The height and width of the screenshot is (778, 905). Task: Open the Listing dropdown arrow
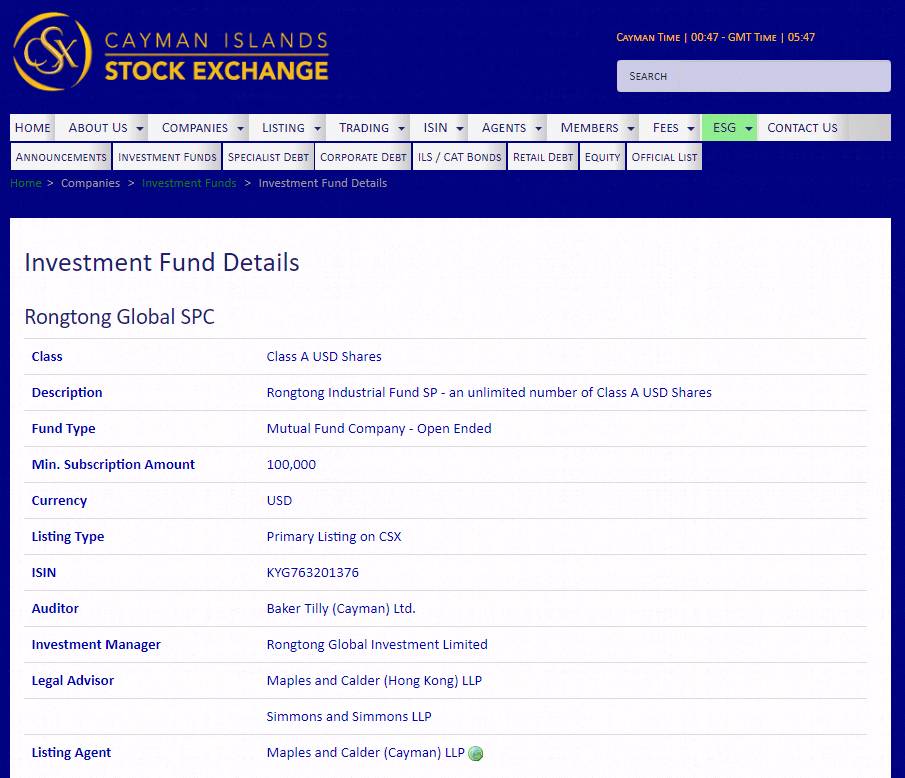pos(317,128)
